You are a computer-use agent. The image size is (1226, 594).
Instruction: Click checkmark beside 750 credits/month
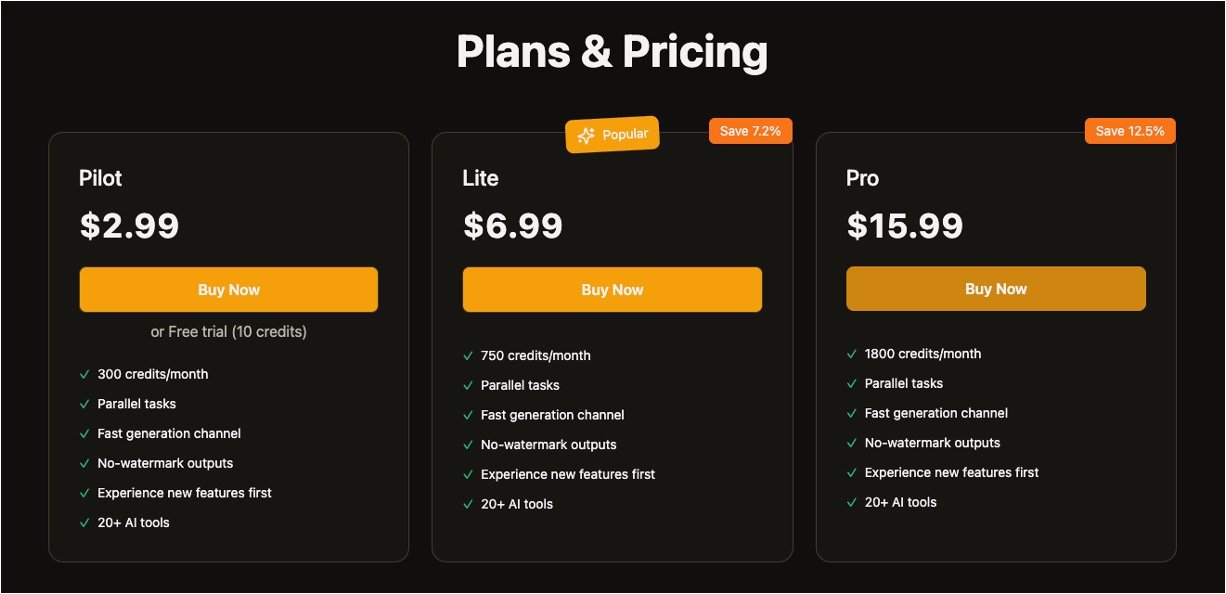point(468,356)
